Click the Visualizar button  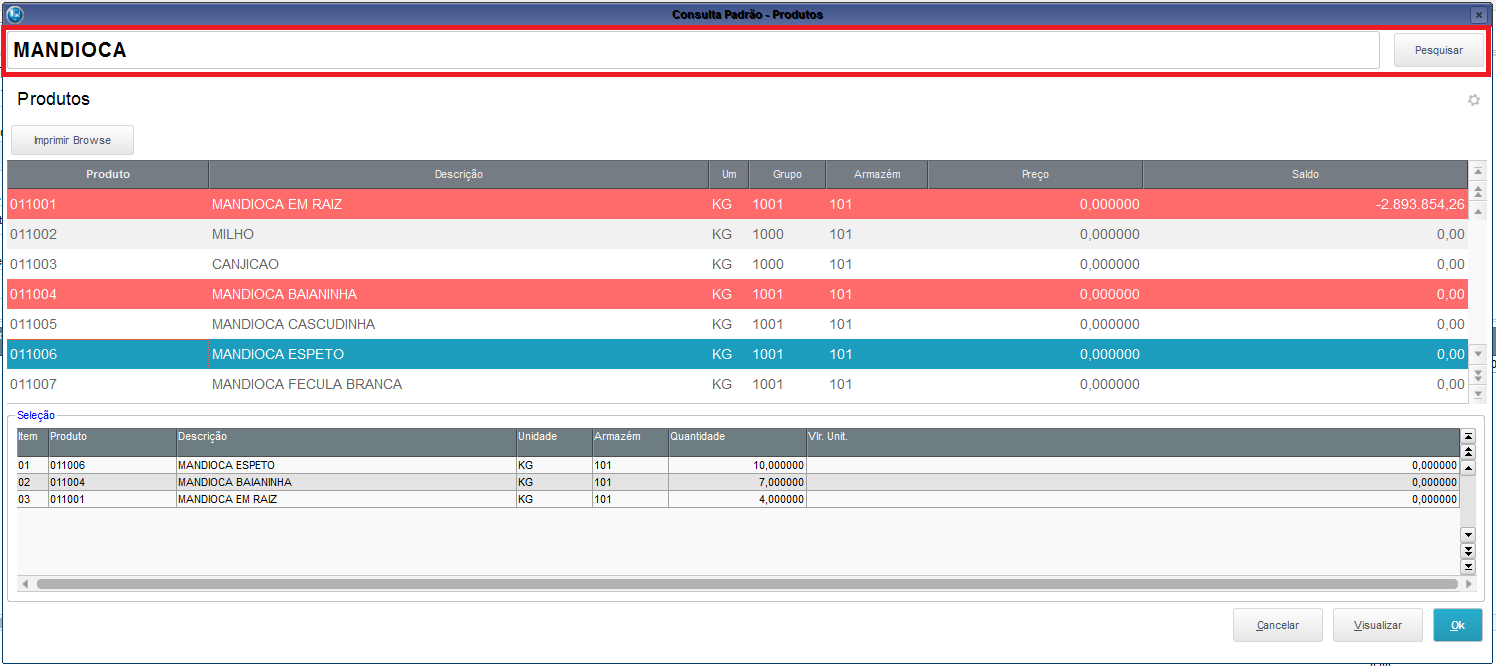[1377, 625]
